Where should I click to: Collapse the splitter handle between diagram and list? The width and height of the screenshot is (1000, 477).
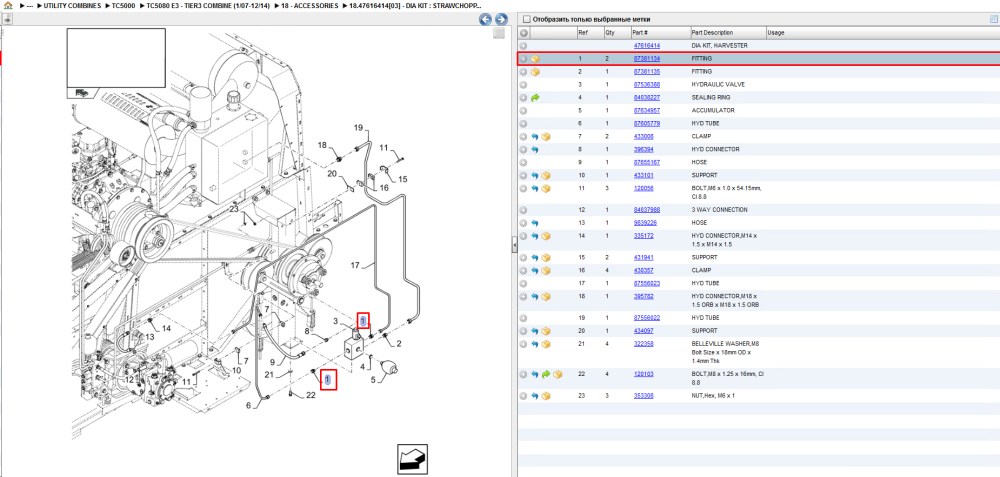click(515, 246)
